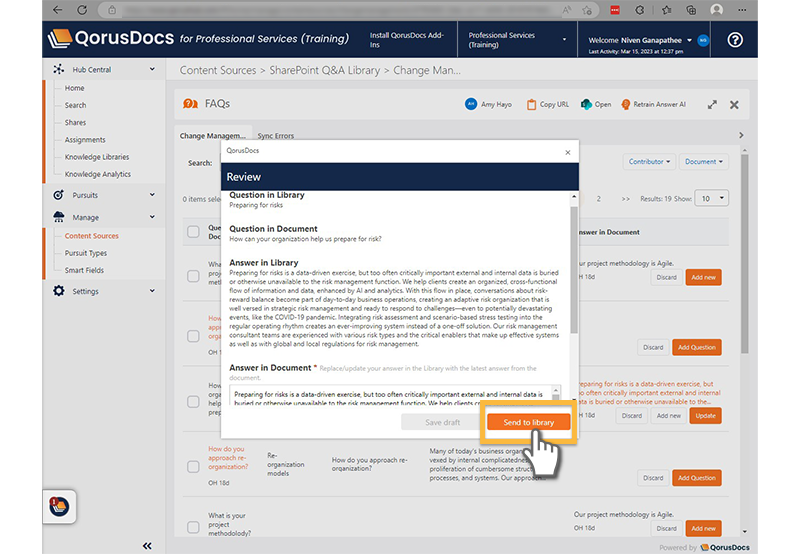
Task: Open the Contributor filter dropdown
Action: [649, 162]
